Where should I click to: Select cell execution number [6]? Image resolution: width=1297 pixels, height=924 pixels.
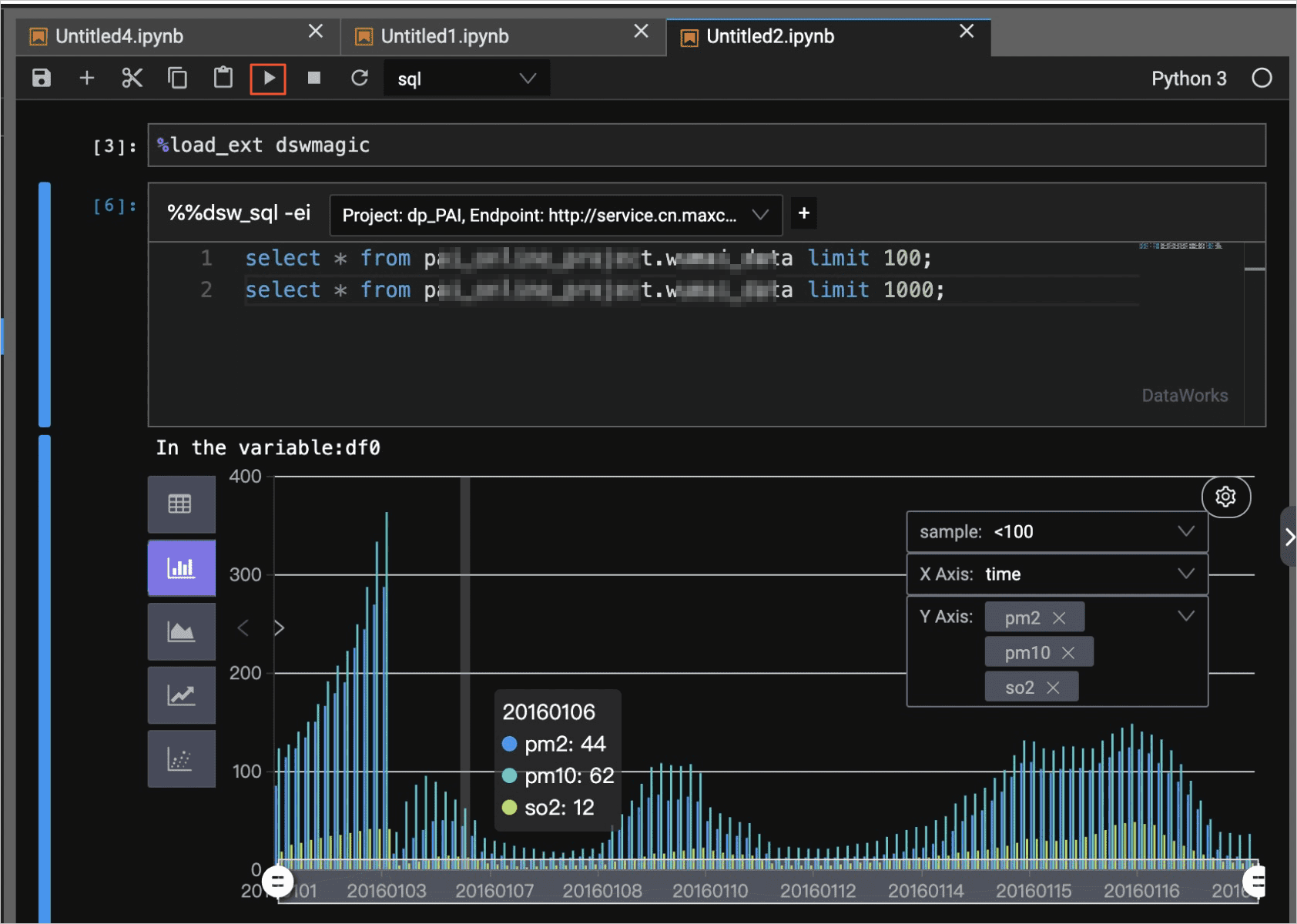point(115,206)
